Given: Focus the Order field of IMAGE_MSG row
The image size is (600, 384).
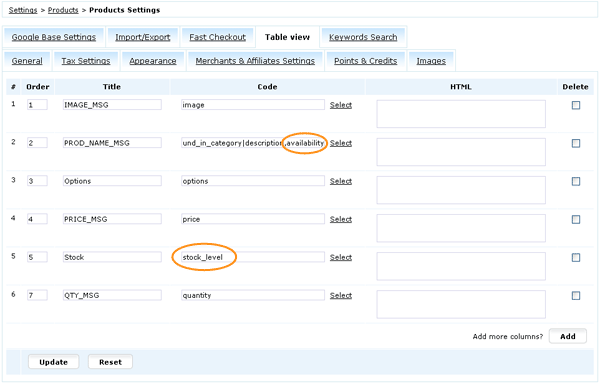Looking at the screenshot, I should click(x=37, y=105).
